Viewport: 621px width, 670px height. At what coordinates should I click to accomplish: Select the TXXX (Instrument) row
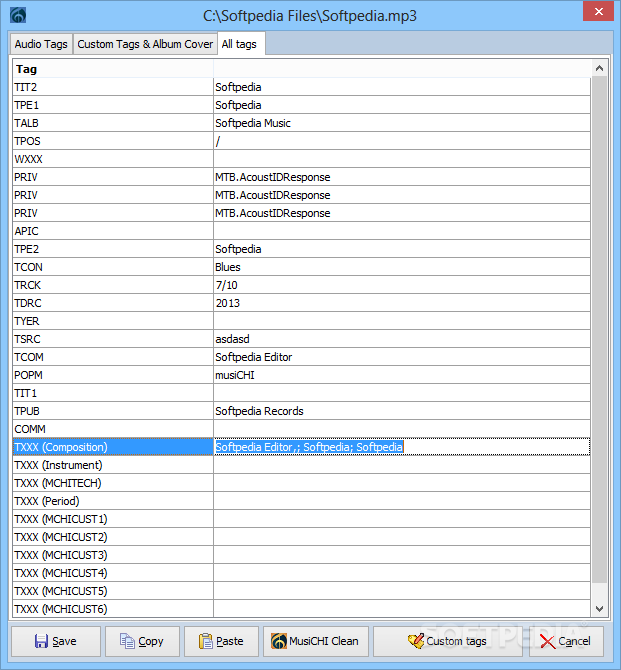click(x=301, y=465)
